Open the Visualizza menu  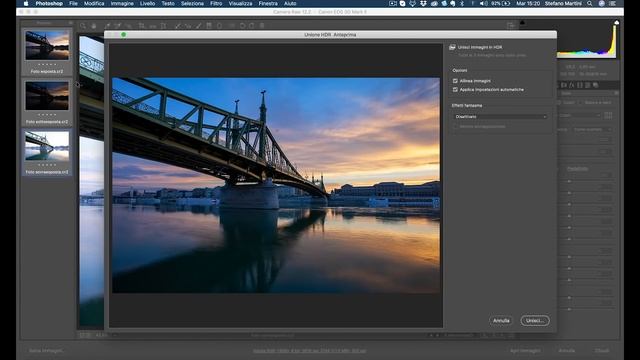[x=240, y=3]
